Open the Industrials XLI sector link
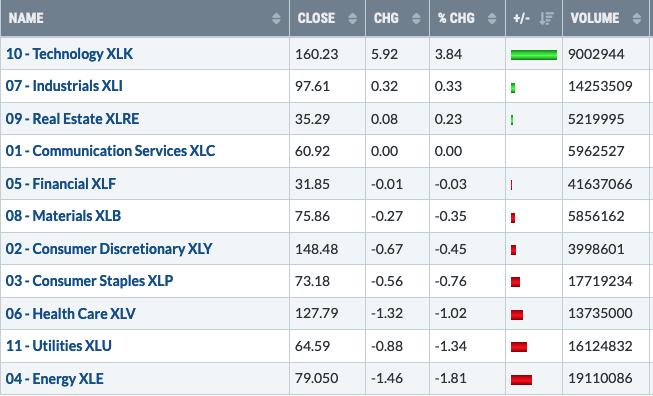 (x=64, y=86)
